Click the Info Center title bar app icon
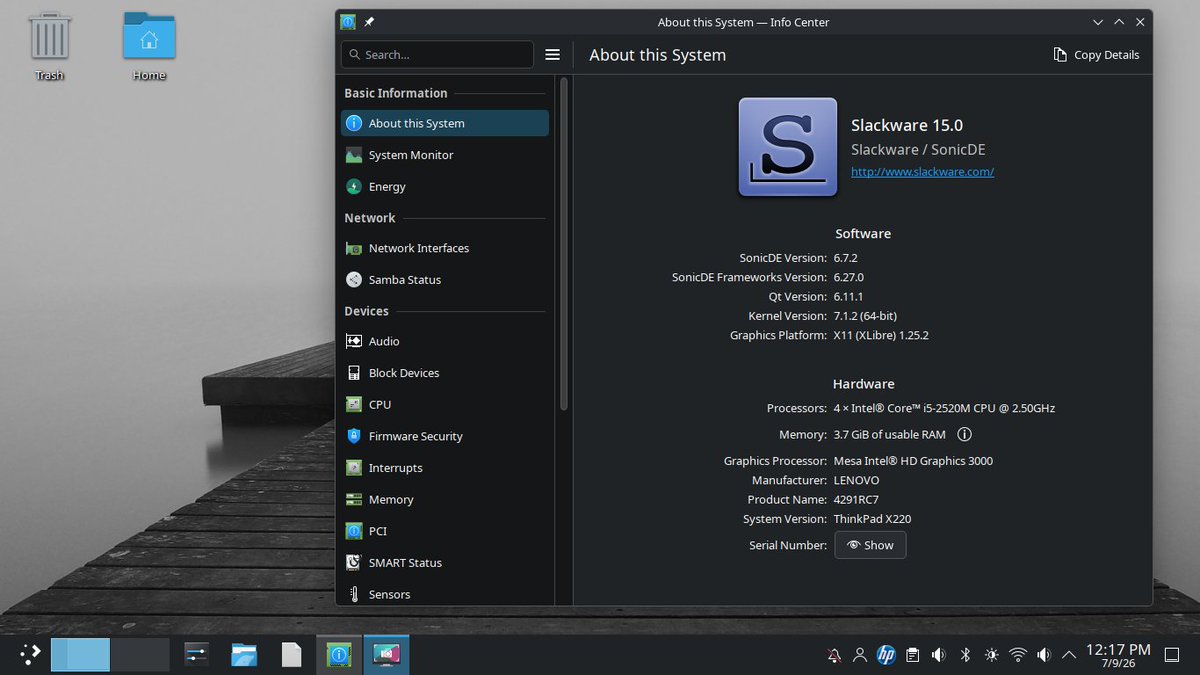 348,22
